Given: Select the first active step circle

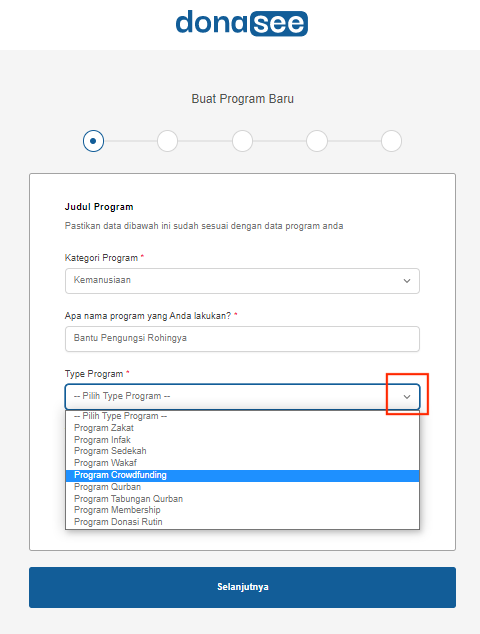Looking at the screenshot, I should pyautogui.click(x=93, y=141).
